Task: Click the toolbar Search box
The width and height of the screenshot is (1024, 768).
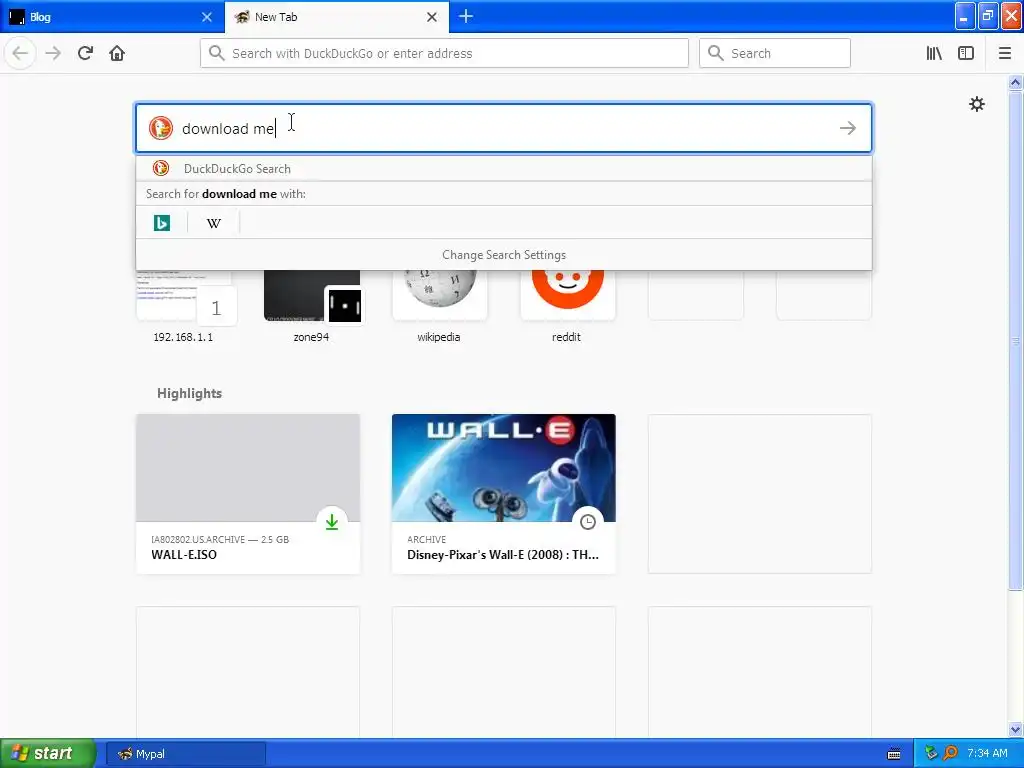Action: tap(775, 53)
